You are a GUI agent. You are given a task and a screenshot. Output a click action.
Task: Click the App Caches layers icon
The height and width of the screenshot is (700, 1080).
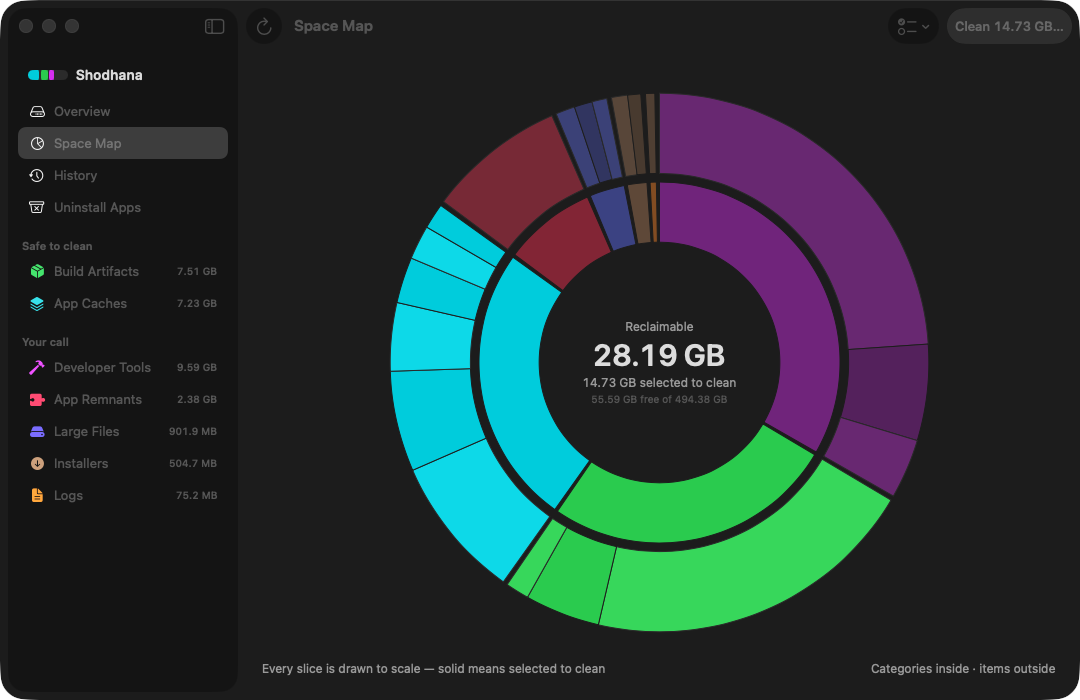37,303
